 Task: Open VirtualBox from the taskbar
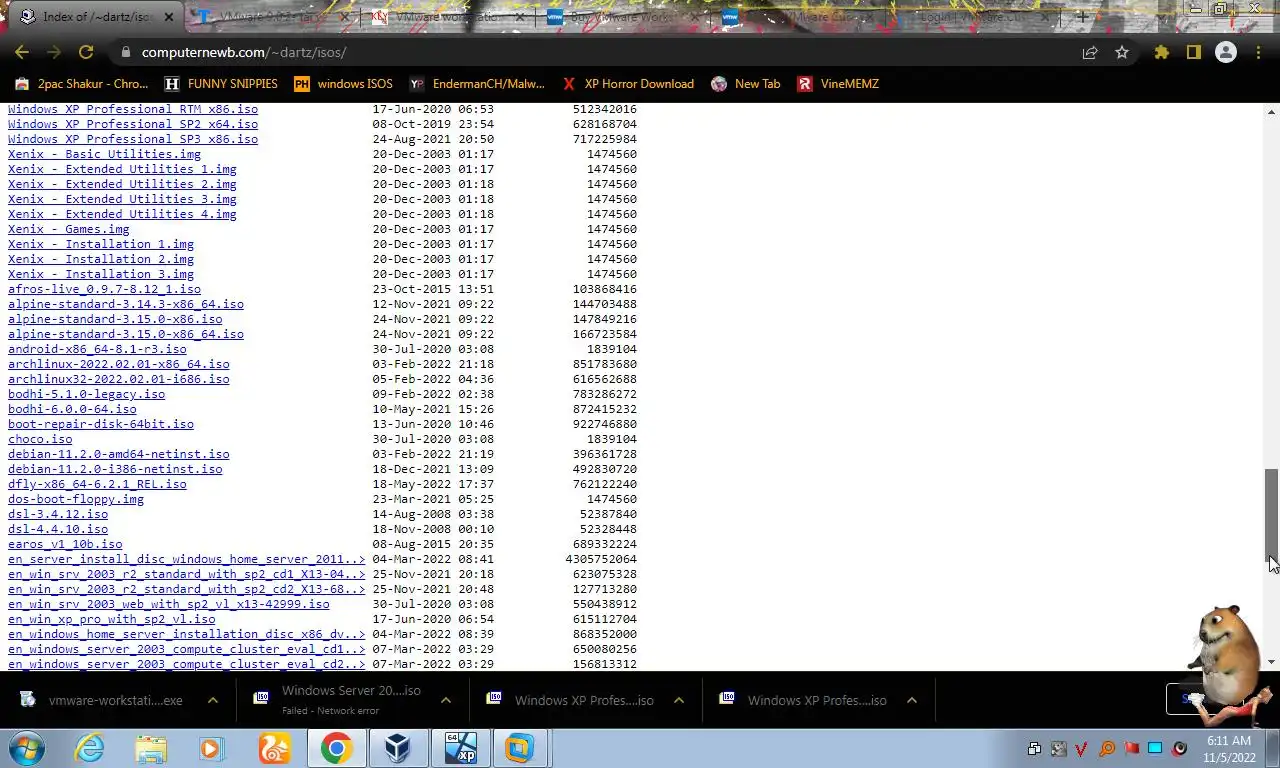398,748
